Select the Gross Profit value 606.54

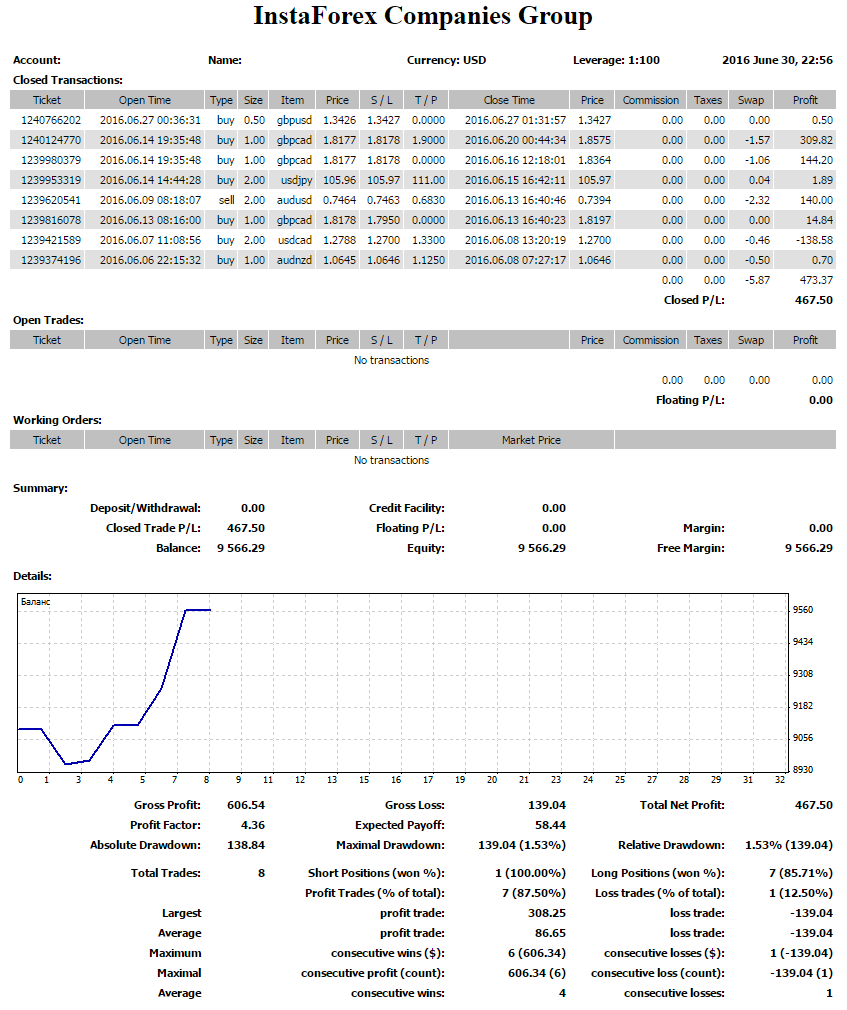[246, 805]
